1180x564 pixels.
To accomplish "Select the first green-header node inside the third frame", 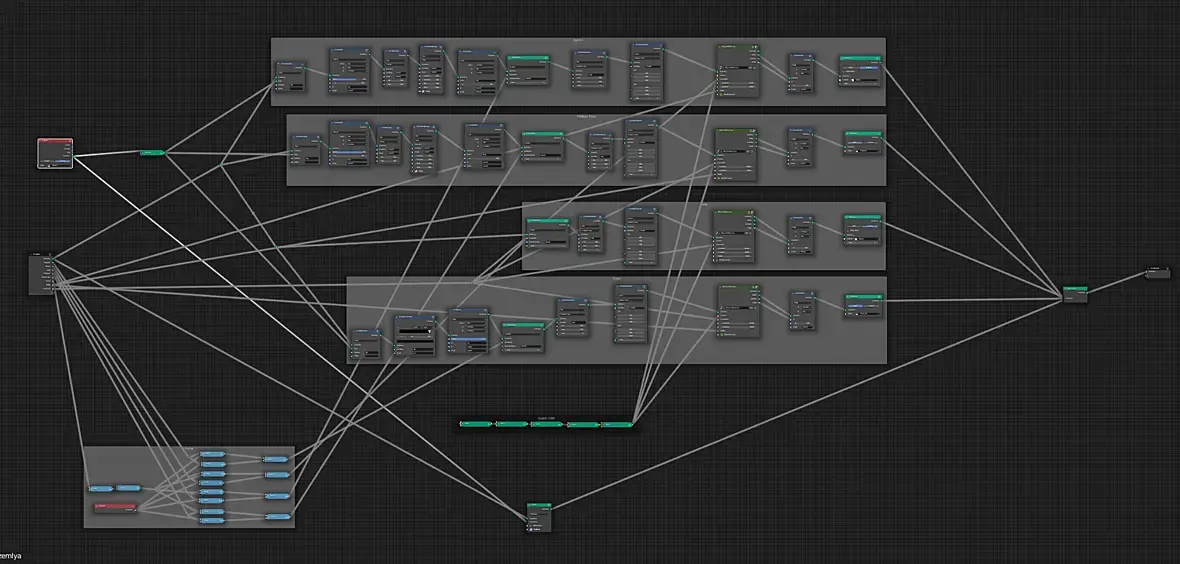I will click(x=548, y=233).
